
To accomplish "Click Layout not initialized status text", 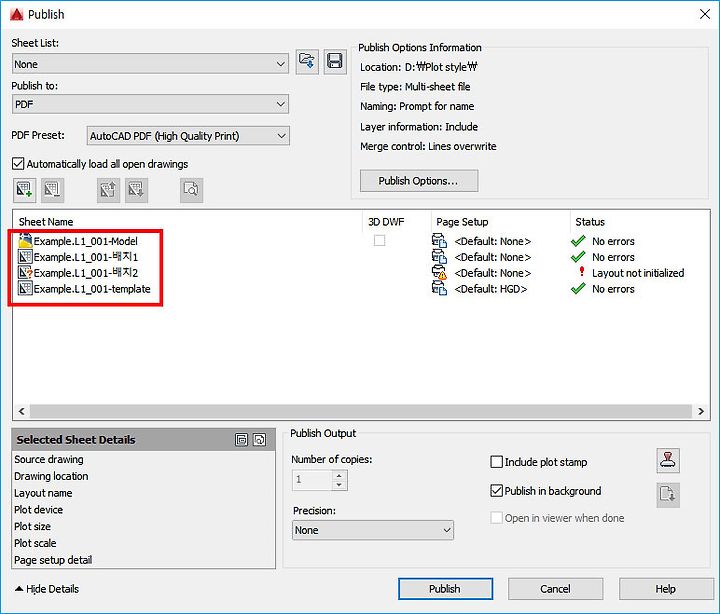I will [x=638, y=273].
